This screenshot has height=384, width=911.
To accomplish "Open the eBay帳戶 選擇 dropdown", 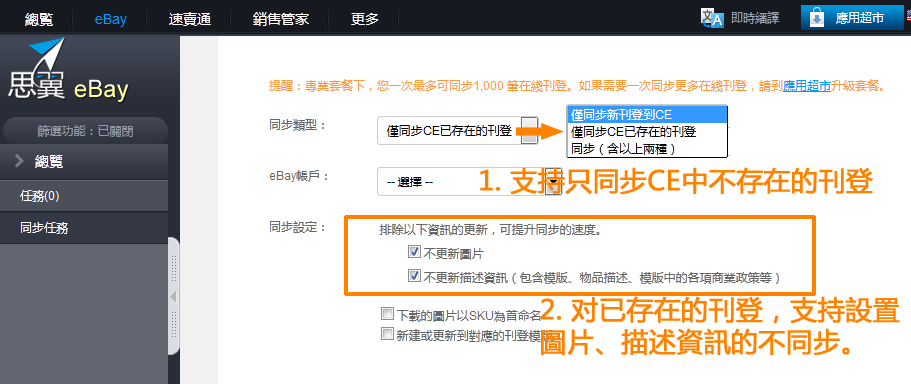I will coord(469,182).
